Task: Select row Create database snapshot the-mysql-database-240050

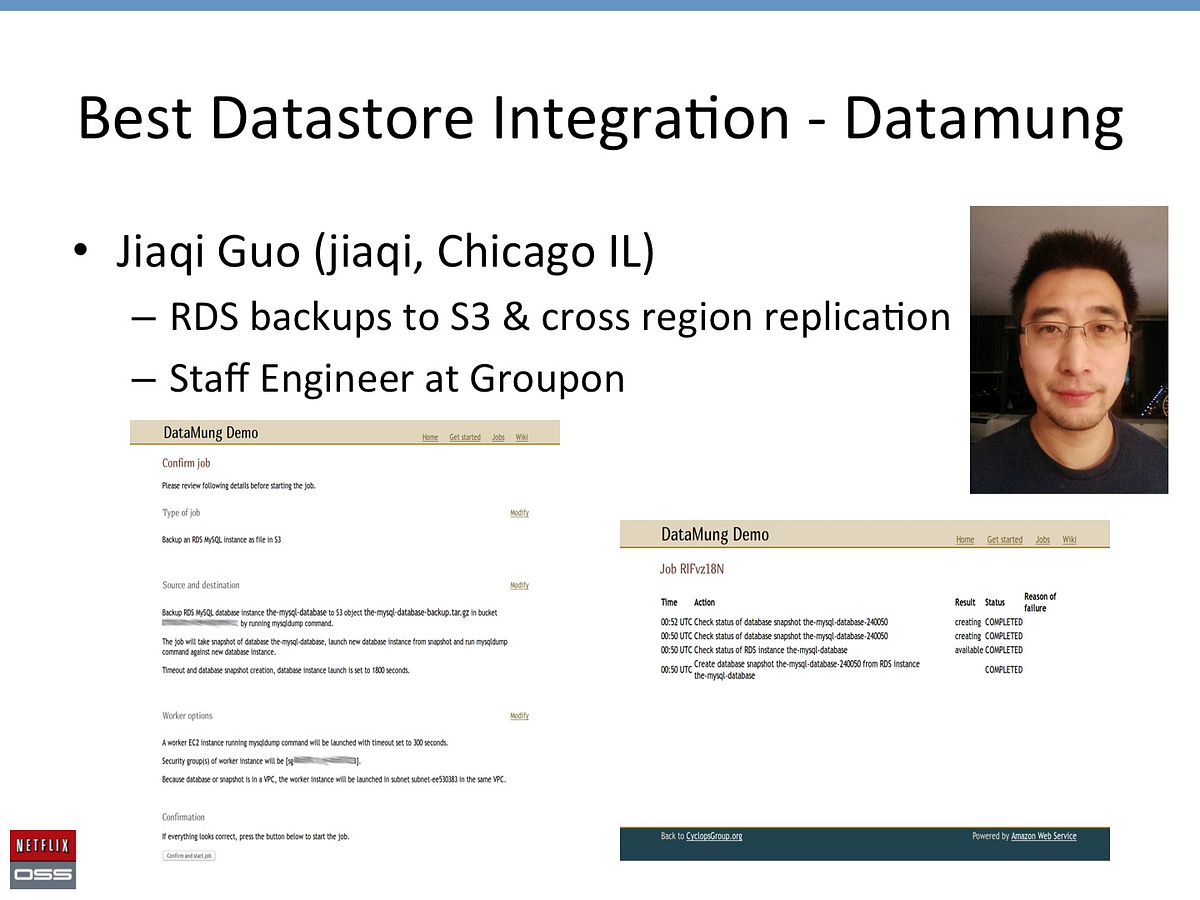Action: 842,669
